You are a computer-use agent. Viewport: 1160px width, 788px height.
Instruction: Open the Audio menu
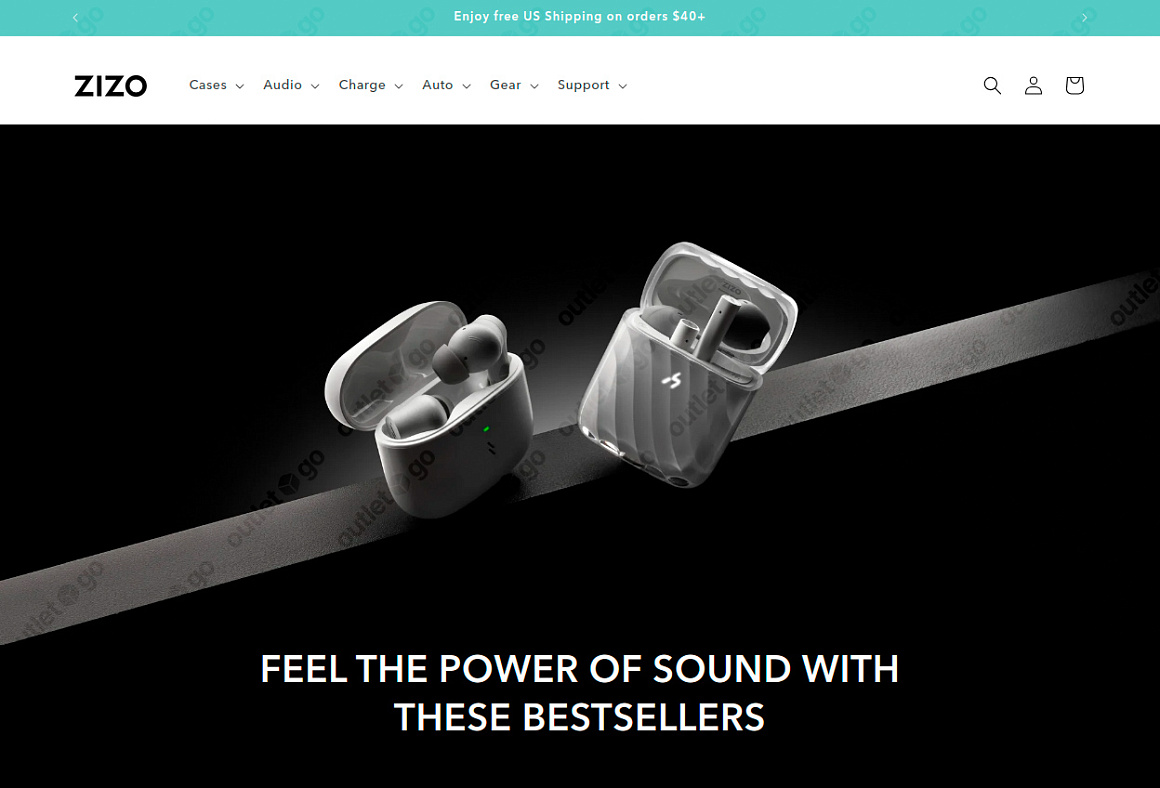click(283, 85)
